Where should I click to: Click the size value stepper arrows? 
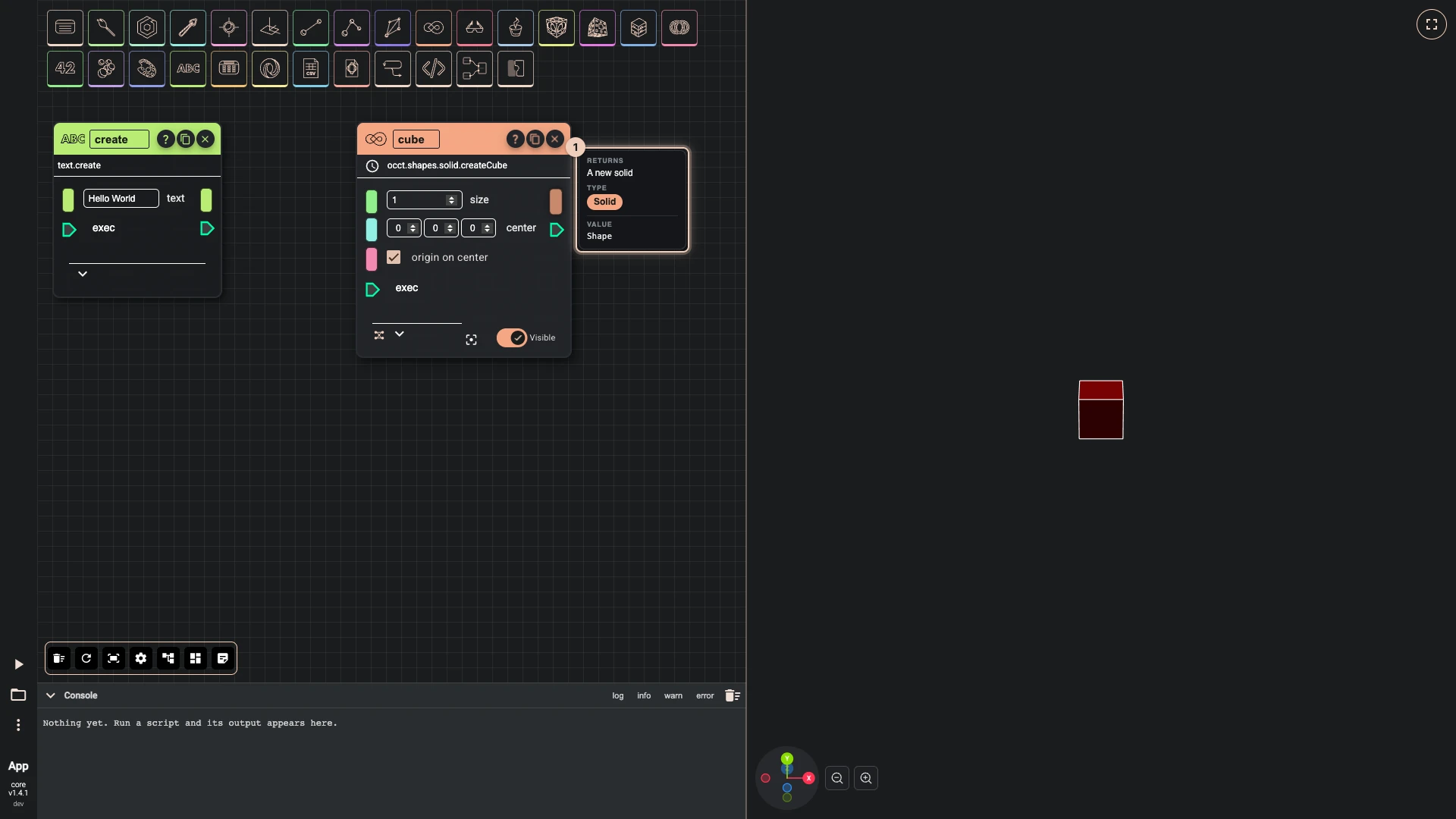(x=452, y=199)
